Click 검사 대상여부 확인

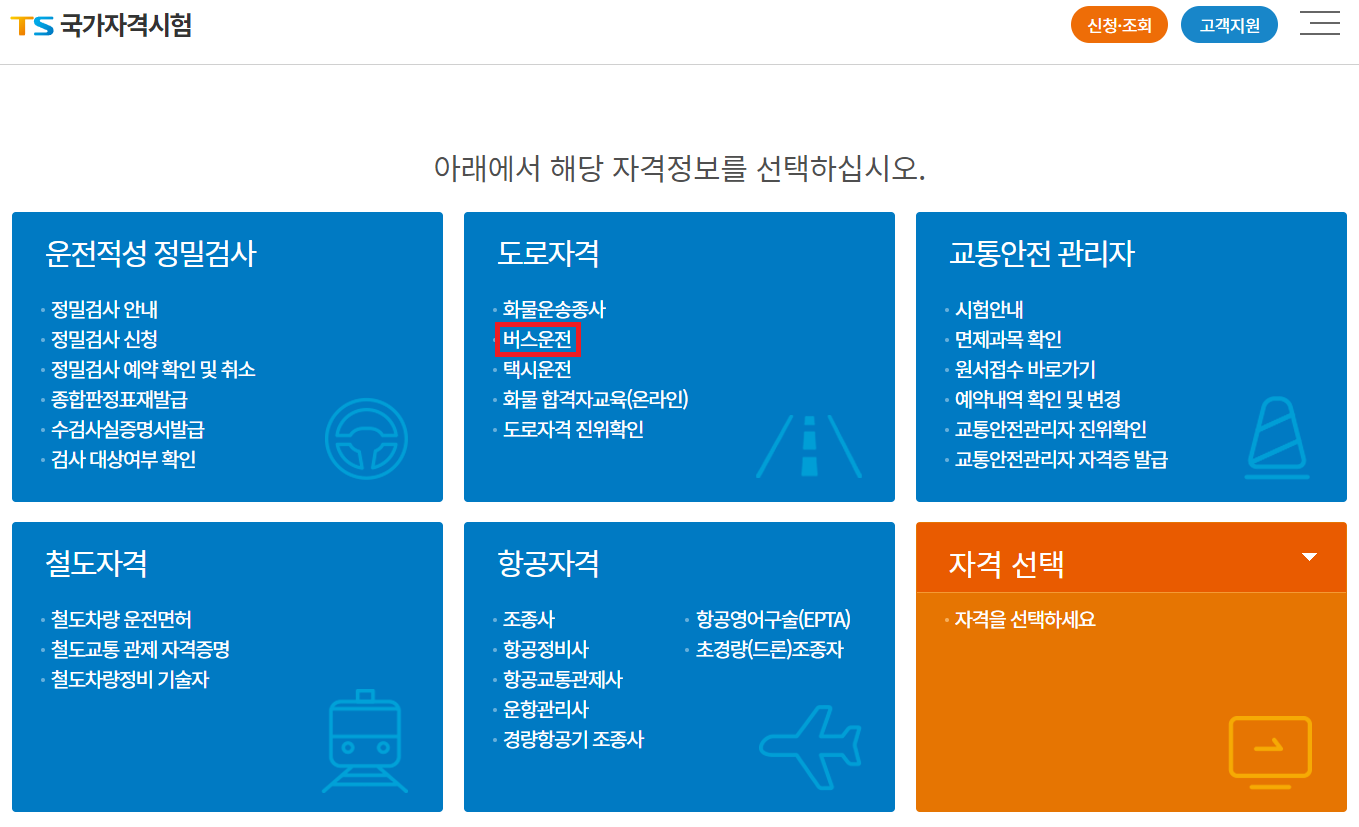(123, 460)
